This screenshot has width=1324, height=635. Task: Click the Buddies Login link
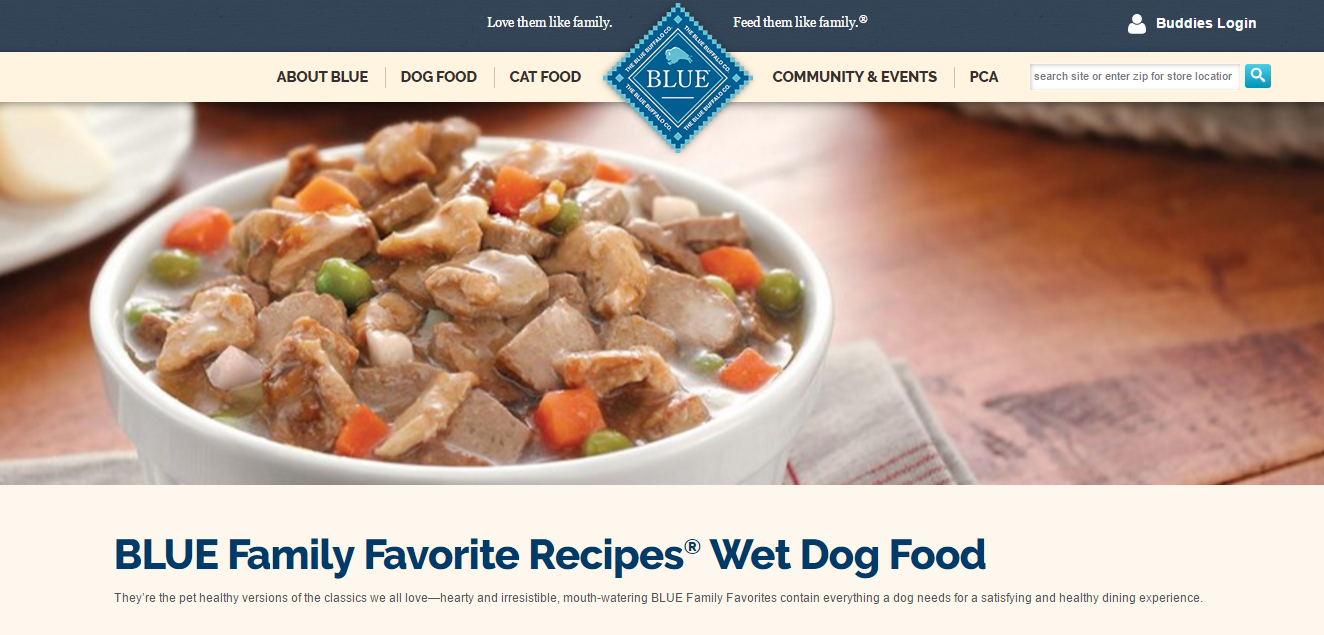1206,23
